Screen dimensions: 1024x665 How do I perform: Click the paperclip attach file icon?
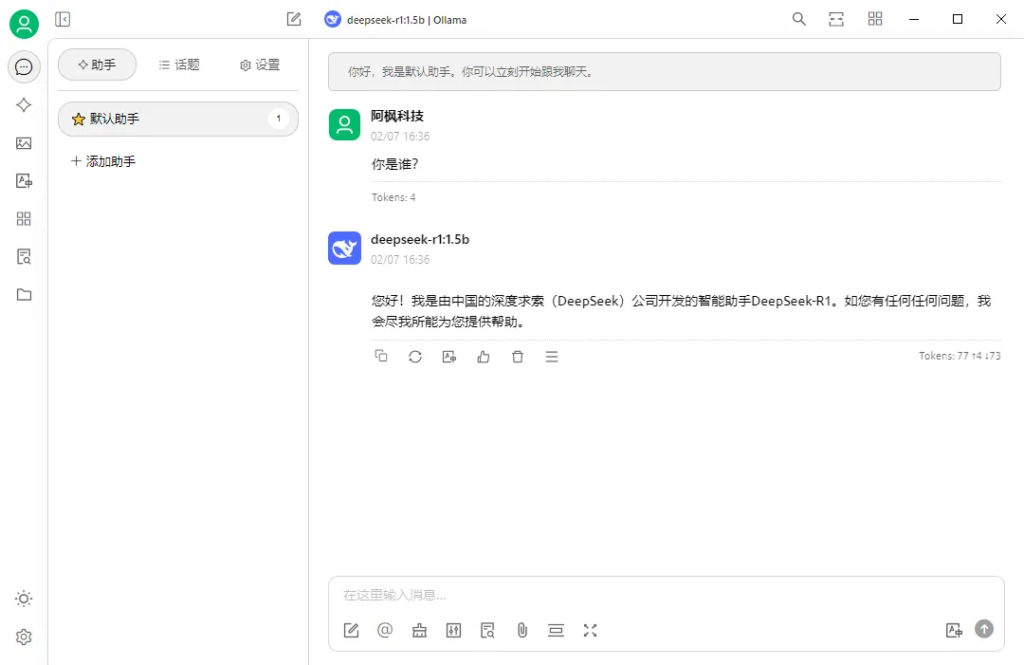(x=522, y=630)
